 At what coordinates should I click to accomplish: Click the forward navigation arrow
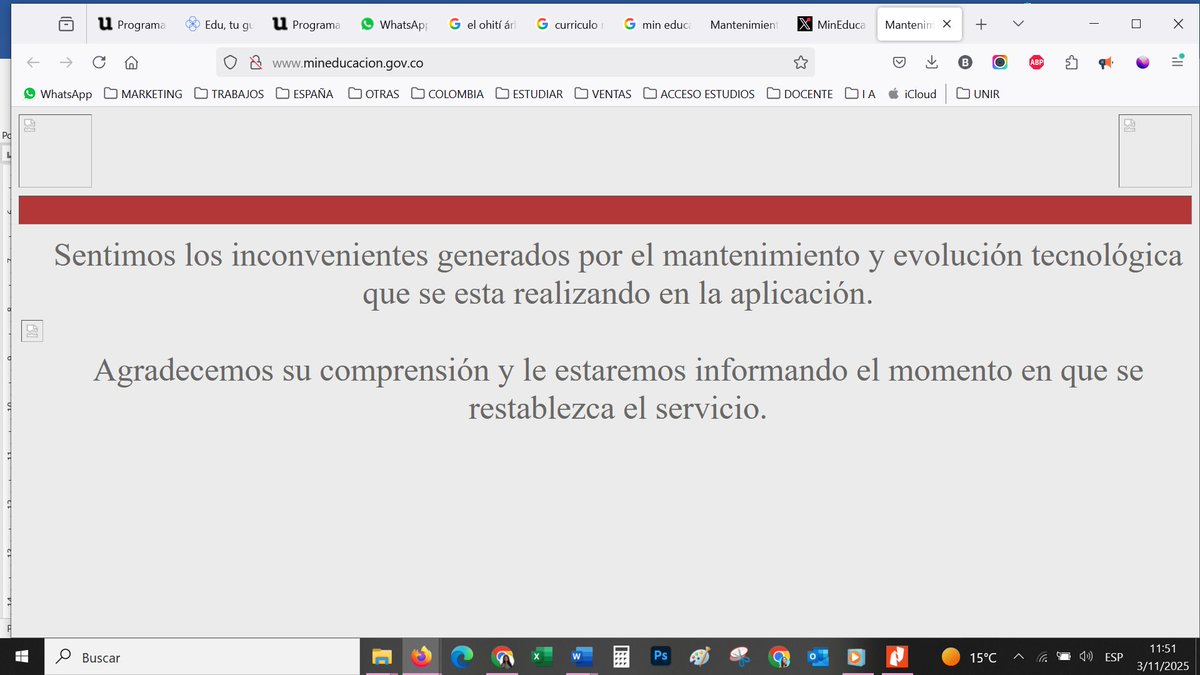point(66,62)
